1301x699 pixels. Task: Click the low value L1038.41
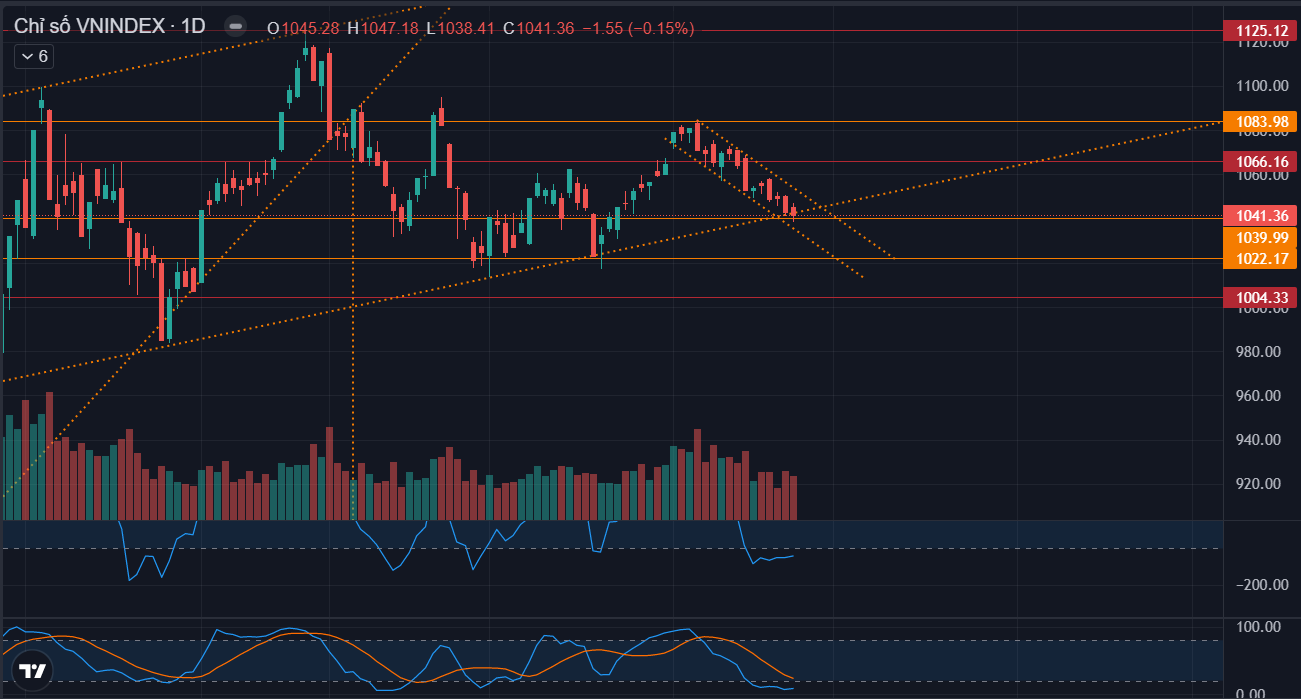[x=460, y=28]
